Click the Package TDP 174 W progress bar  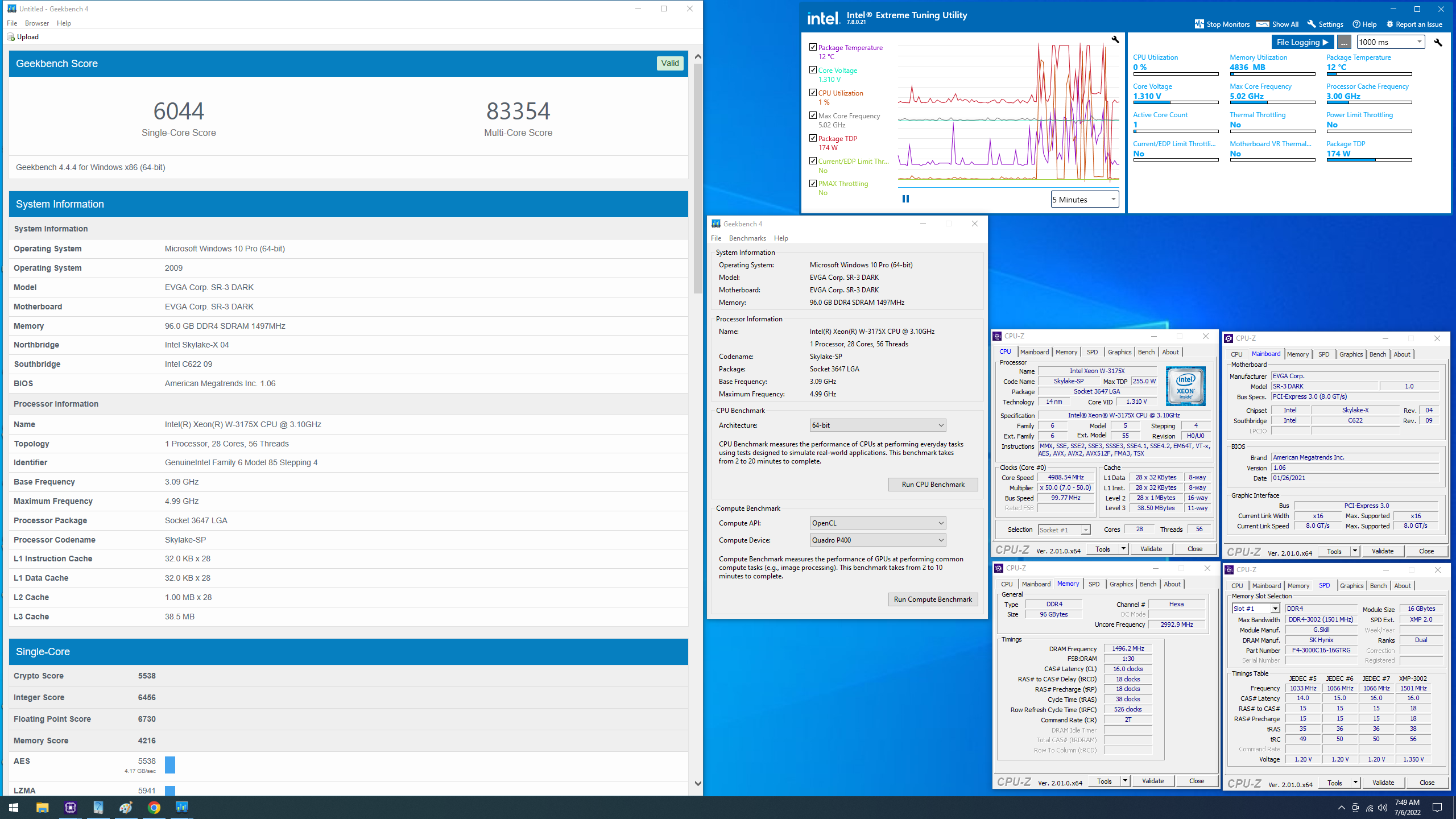tap(1369, 160)
